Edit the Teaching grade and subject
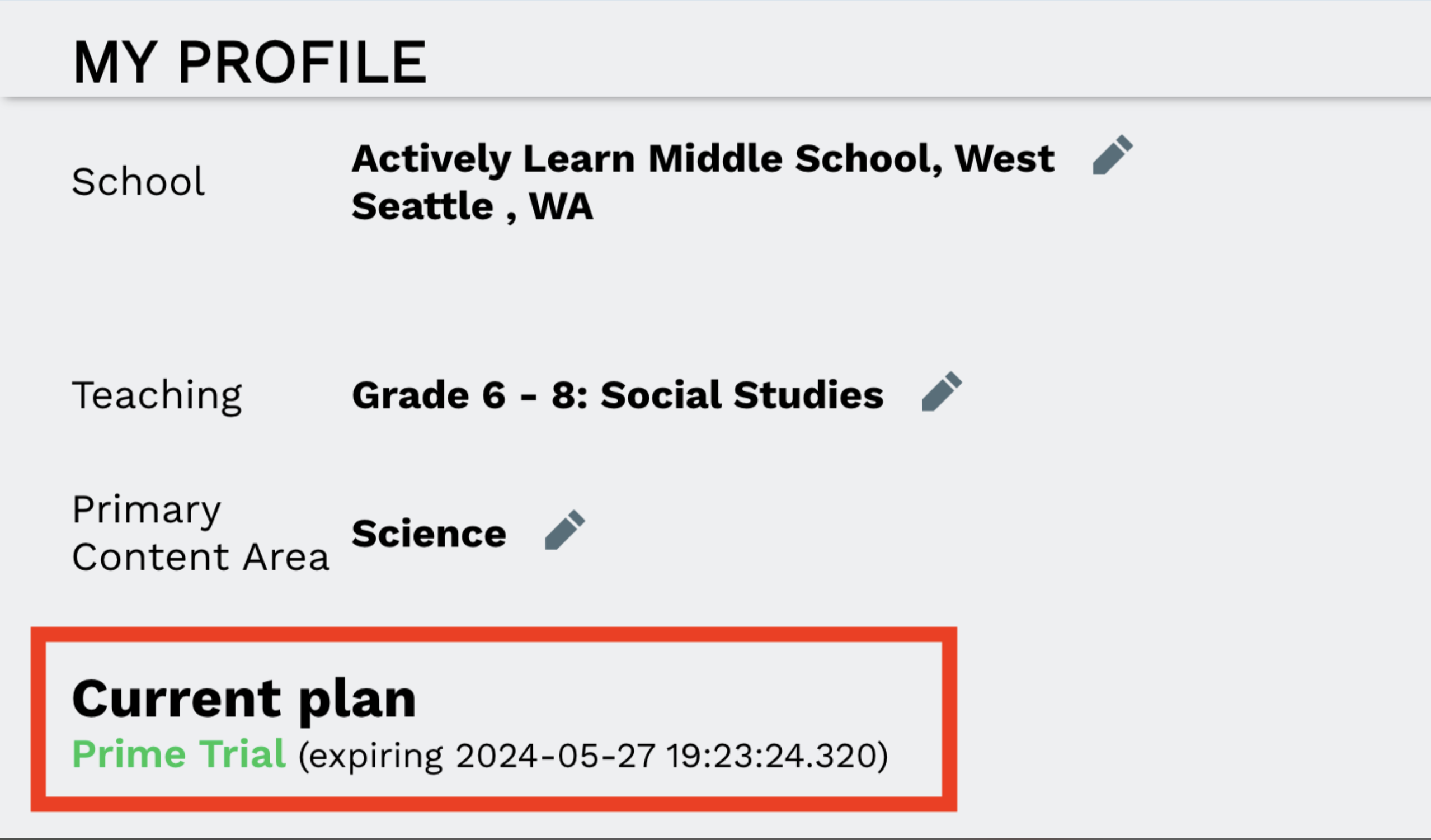Image resolution: width=1431 pixels, height=840 pixels. click(x=941, y=391)
